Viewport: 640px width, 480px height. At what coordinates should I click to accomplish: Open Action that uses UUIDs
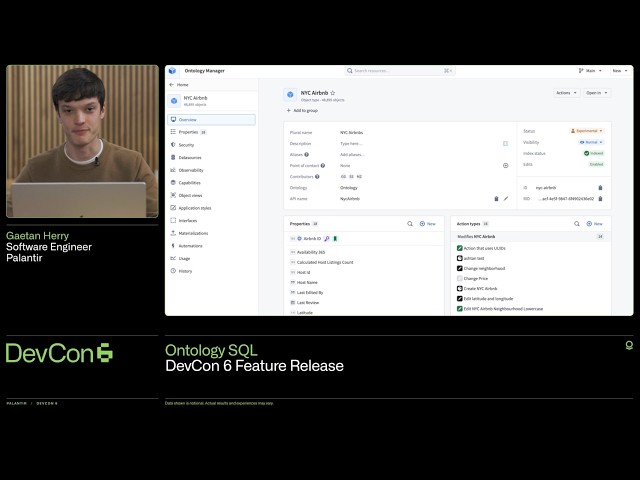pyautogui.click(x=484, y=248)
